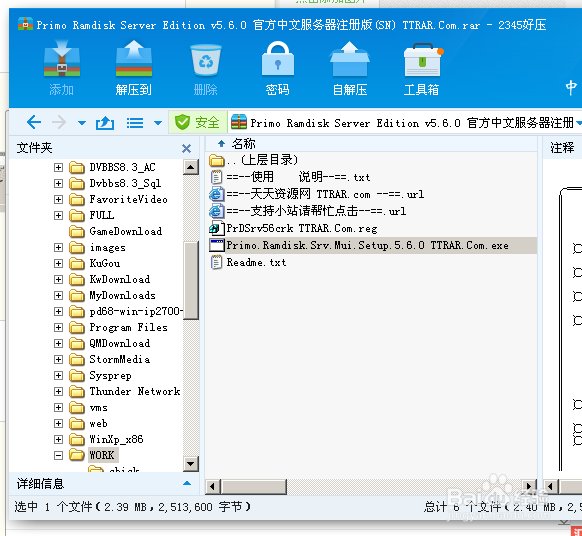Screen dimensions: 582x536
Task: Select the WORK folder label
Action: pyautogui.click(x=102, y=455)
